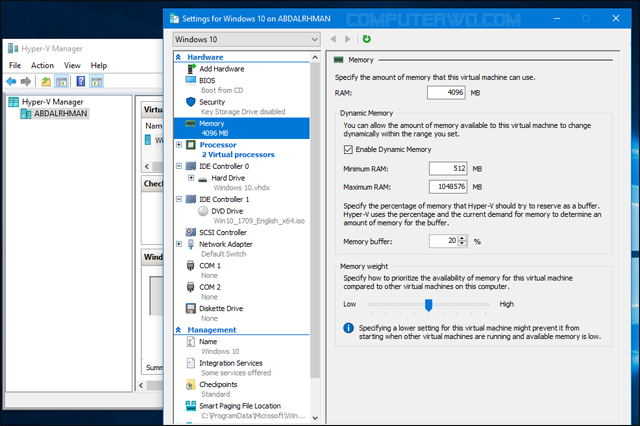Click the Maximum RAM field

tap(448, 187)
